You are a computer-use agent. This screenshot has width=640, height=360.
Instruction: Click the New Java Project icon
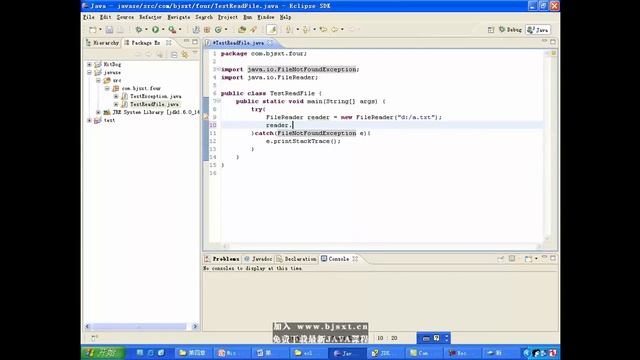[x=196, y=29]
